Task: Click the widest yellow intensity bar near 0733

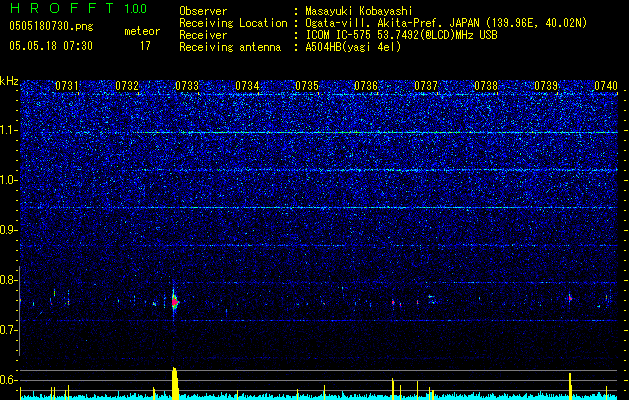Action: click(174, 383)
